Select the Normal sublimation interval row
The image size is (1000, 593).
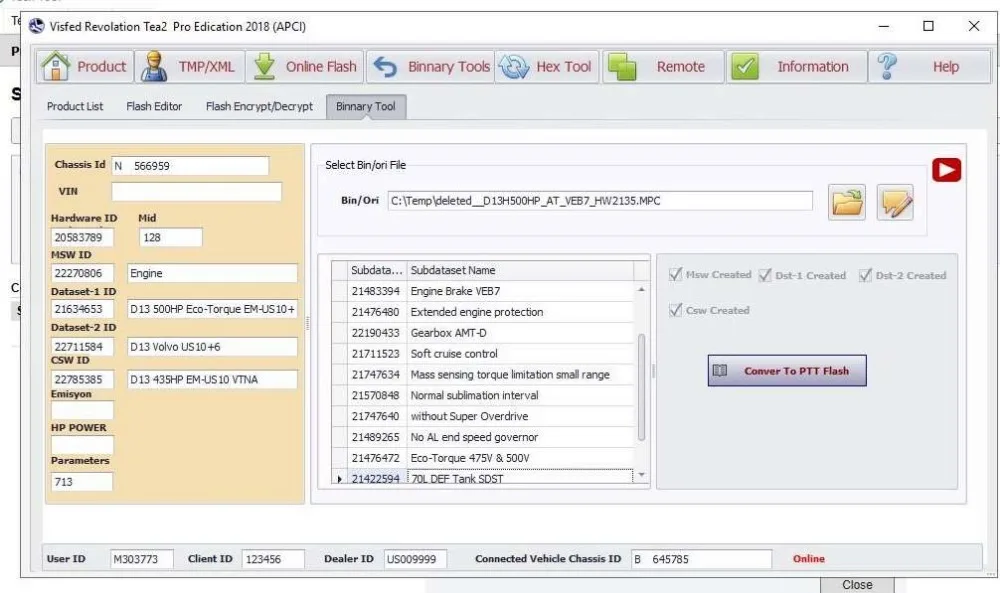(x=482, y=395)
